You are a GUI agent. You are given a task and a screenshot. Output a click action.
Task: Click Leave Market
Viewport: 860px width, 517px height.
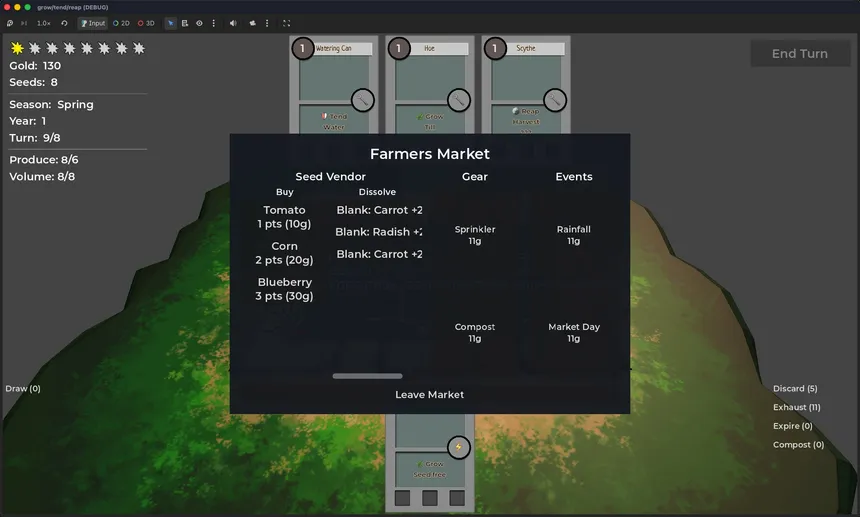pyautogui.click(x=429, y=395)
